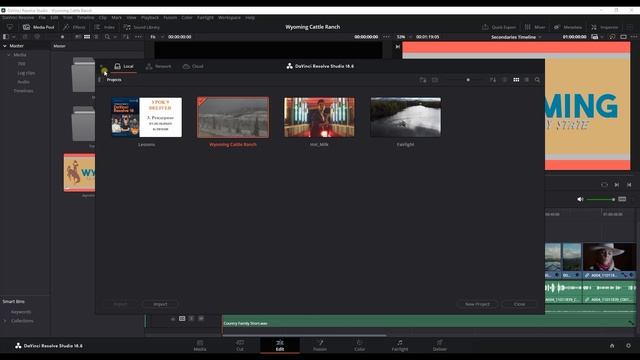Viewport: 640px width, 360px height.
Task: Switch to the Color page
Action: tap(360, 345)
